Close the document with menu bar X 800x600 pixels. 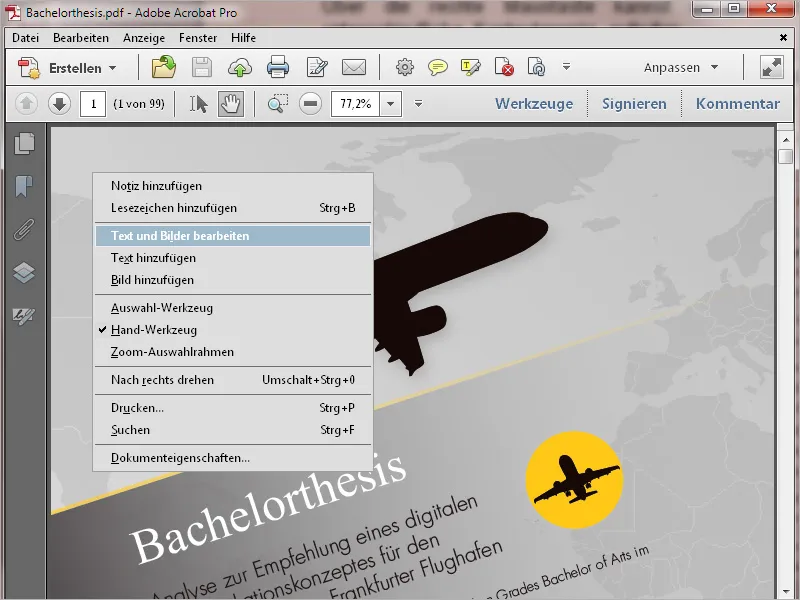click(x=783, y=37)
